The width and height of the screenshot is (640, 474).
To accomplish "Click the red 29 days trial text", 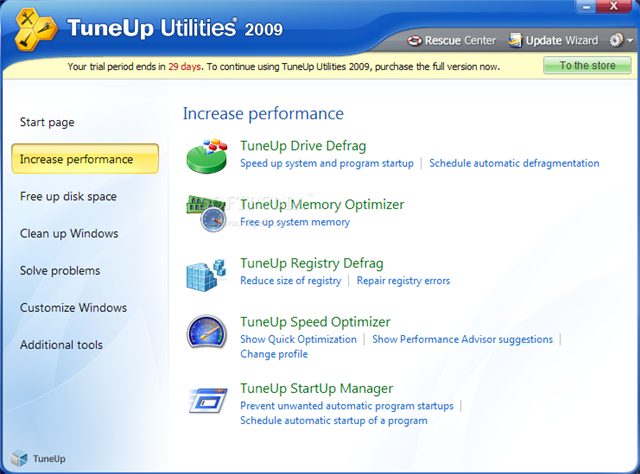I will 184,67.
